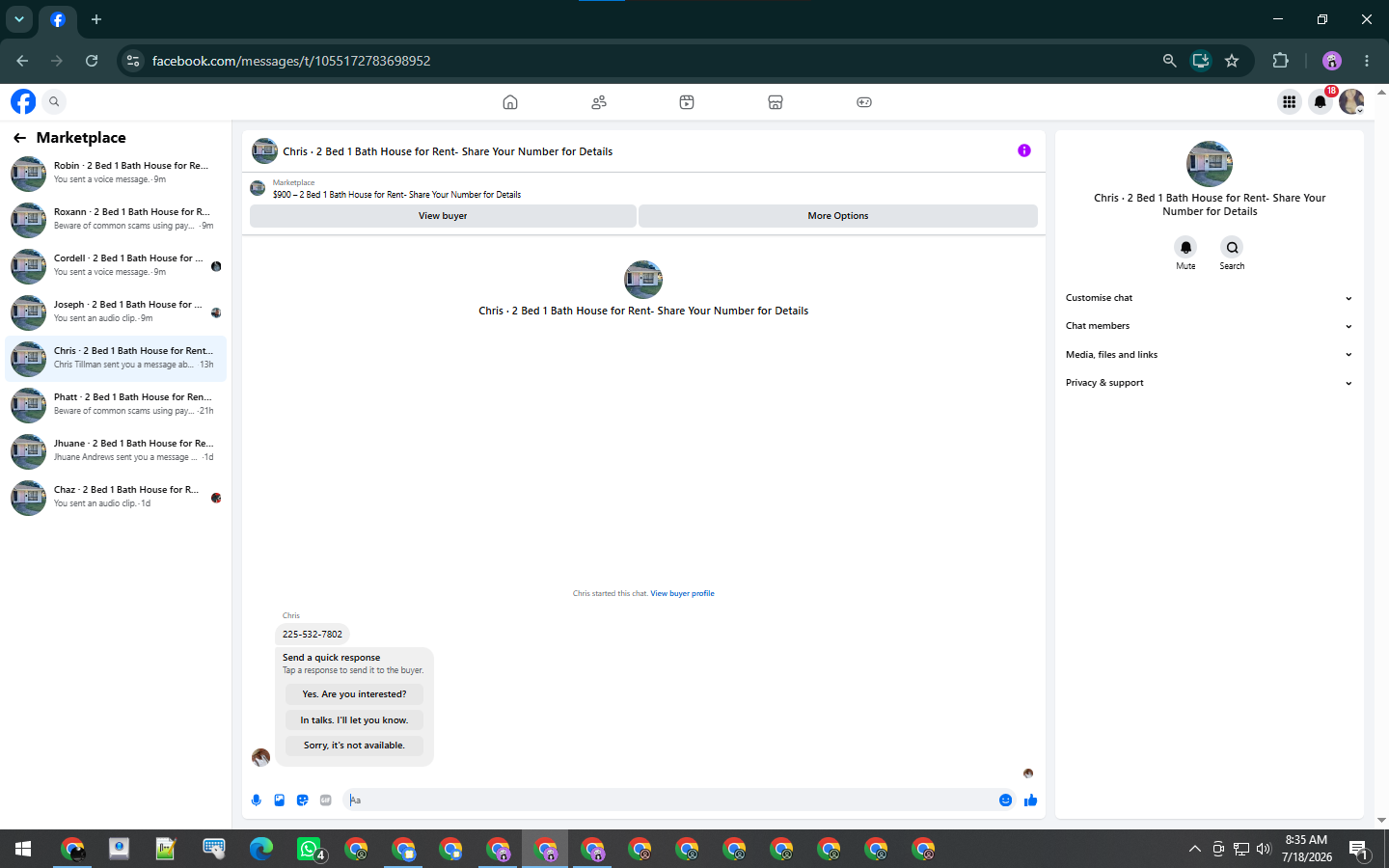Open Phatt's rental conversation
Viewport: 1389px width, 868px height.
(116, 404)
